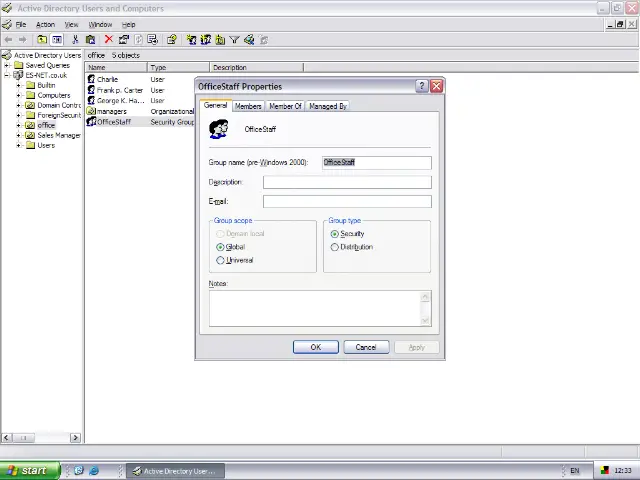This screenshot has width=640, height=480.
Task: Toggle the Show/Hide Console Tree icon
Action: coord(57,40)
